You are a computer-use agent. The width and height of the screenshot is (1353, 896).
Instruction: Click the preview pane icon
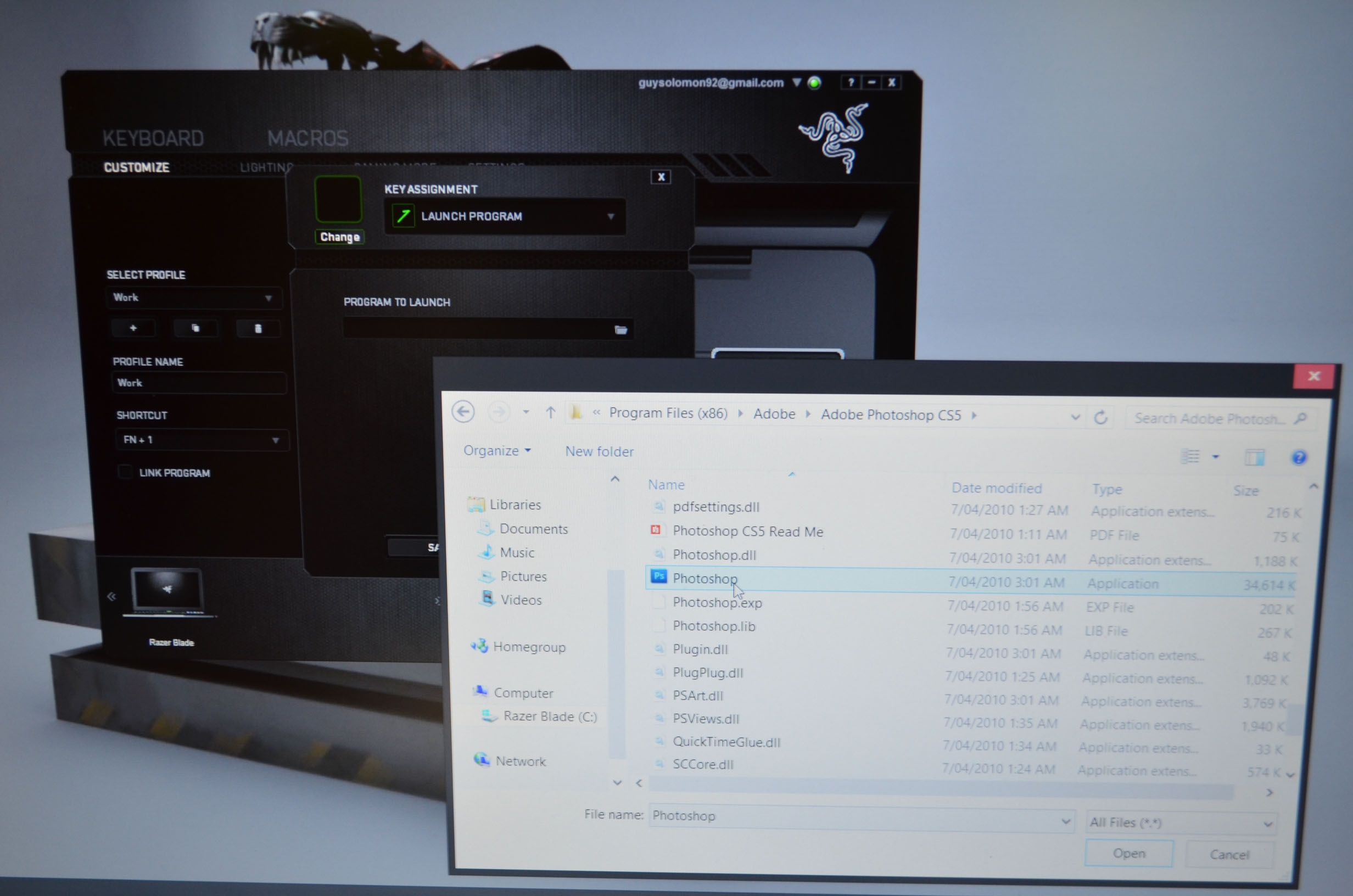pos(1255,457)
